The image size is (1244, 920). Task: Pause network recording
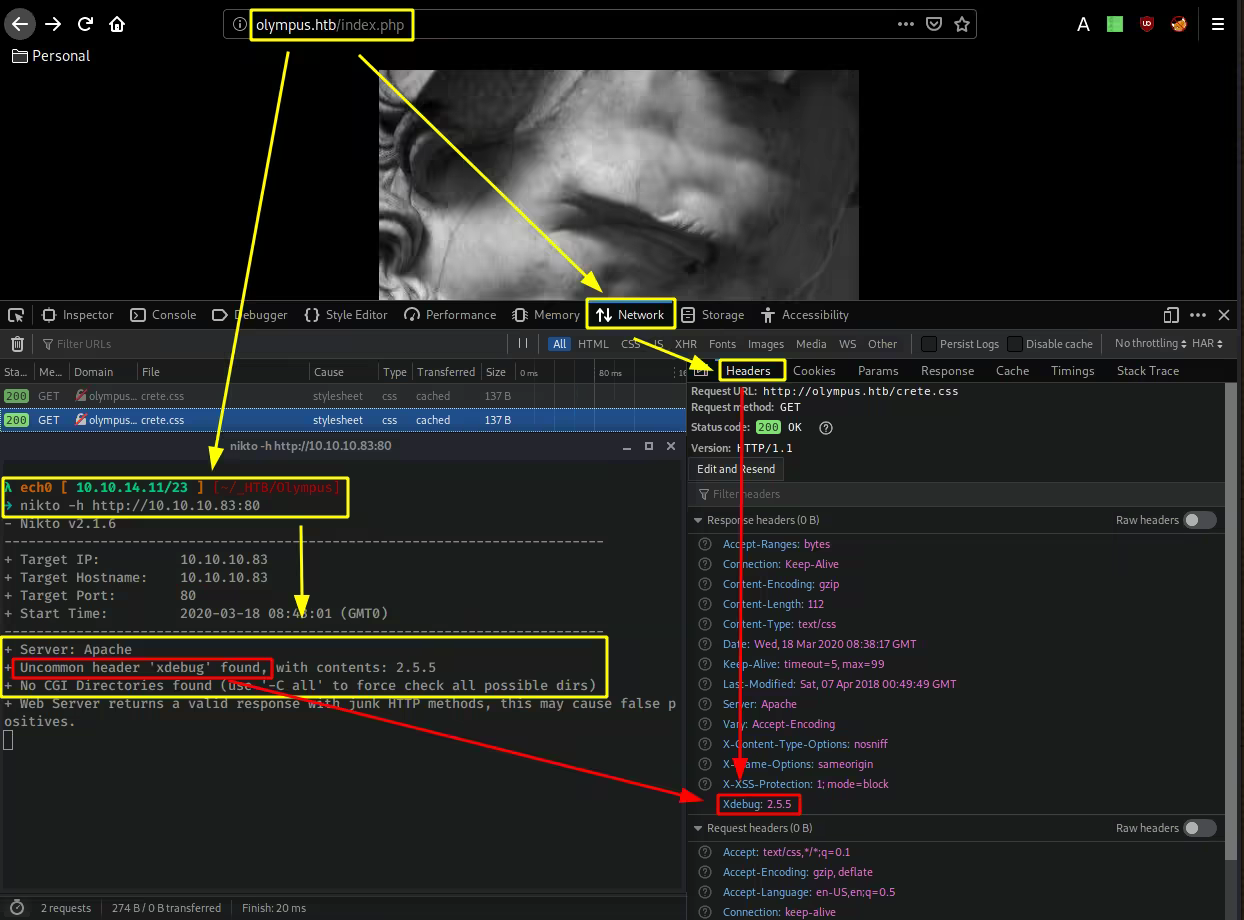[522, 343]
